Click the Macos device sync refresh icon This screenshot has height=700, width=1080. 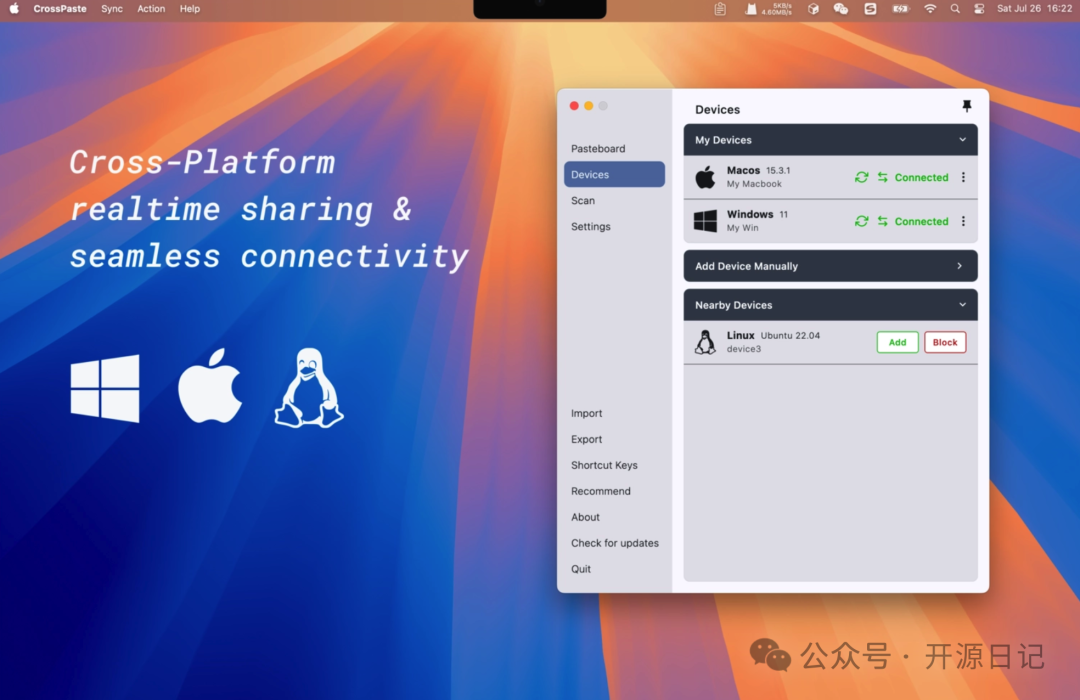pyautogui.click(x=861, y=178)
